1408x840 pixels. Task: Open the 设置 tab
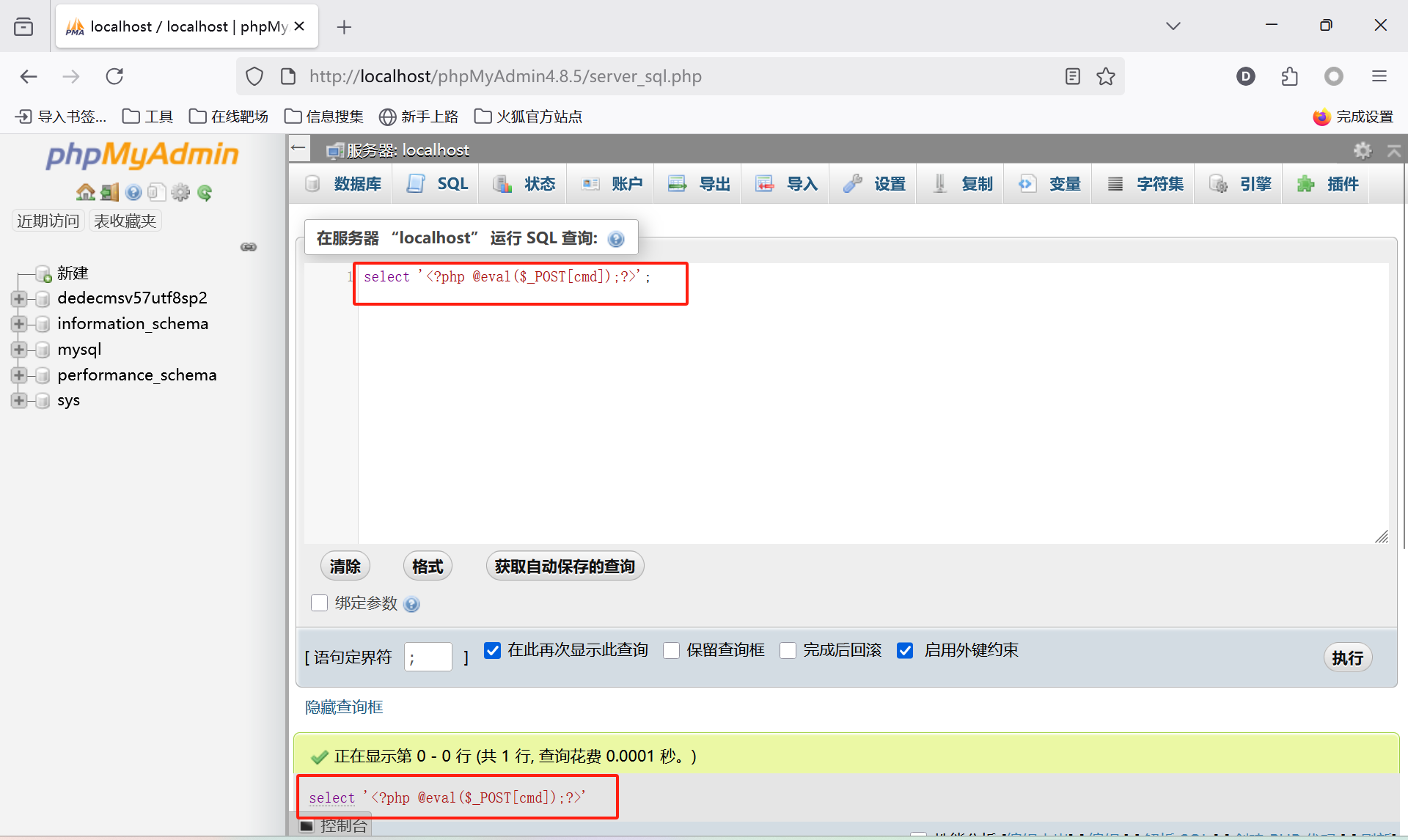pos(874,184)
